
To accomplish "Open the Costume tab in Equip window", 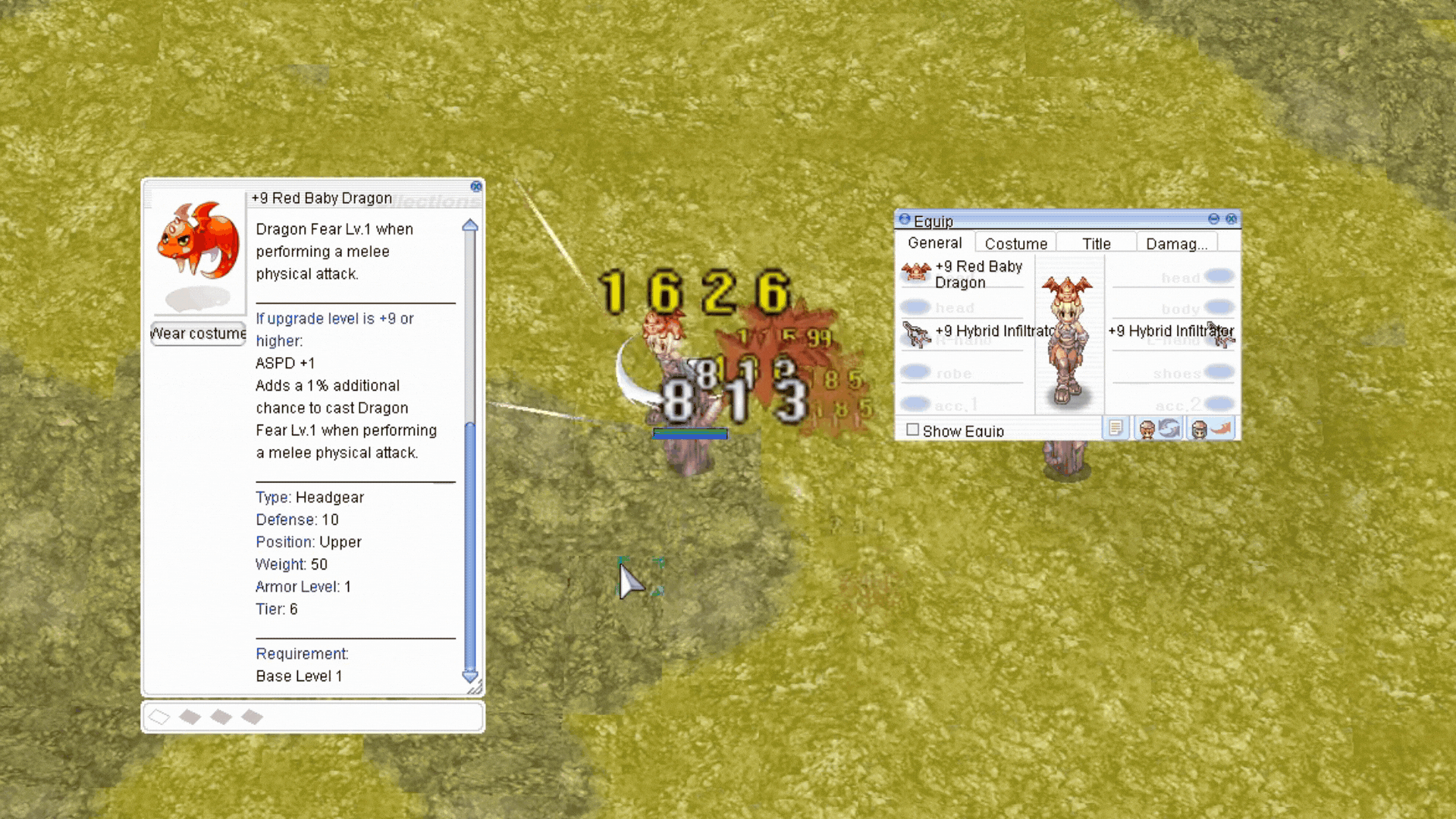I will point(1015,243).
